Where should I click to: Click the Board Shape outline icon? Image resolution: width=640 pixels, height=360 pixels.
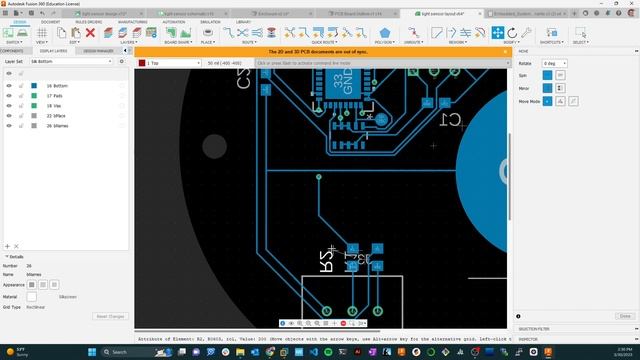pos(171,33)
